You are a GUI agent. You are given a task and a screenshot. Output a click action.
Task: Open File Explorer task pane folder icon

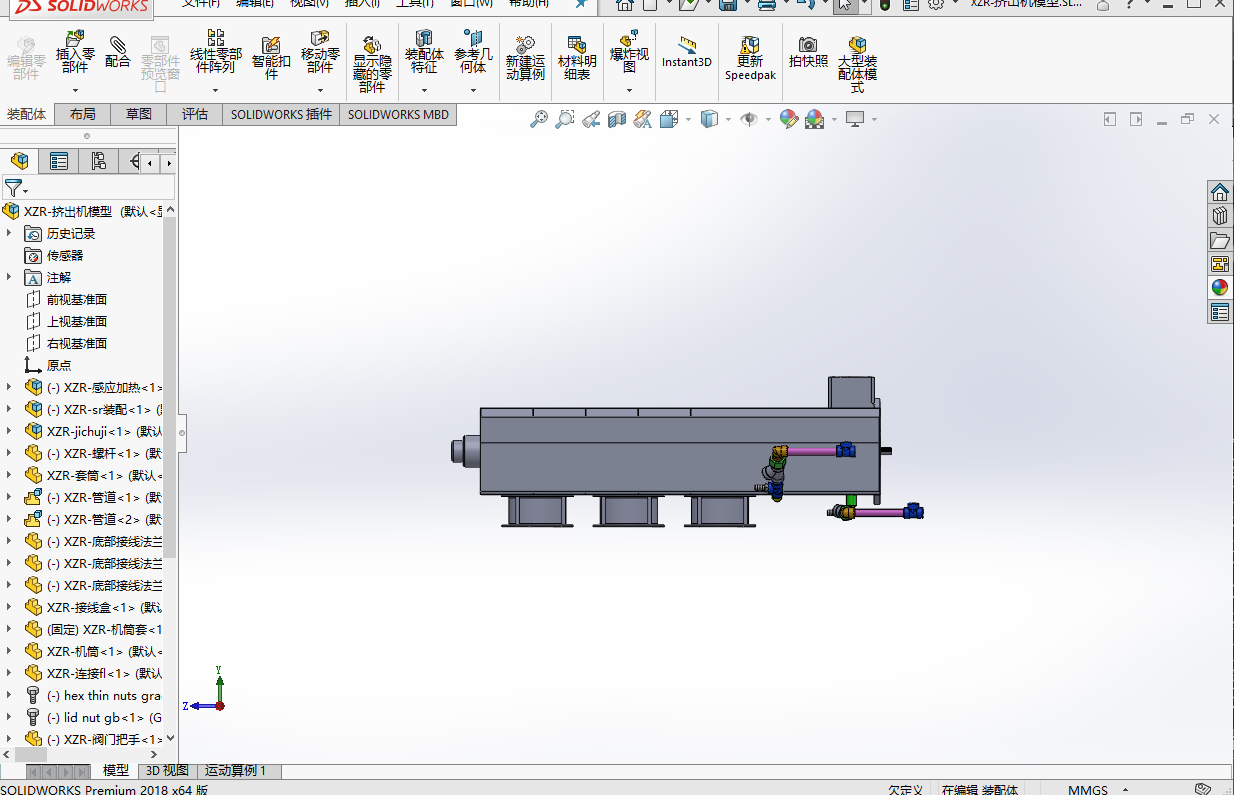[1219, 240]
